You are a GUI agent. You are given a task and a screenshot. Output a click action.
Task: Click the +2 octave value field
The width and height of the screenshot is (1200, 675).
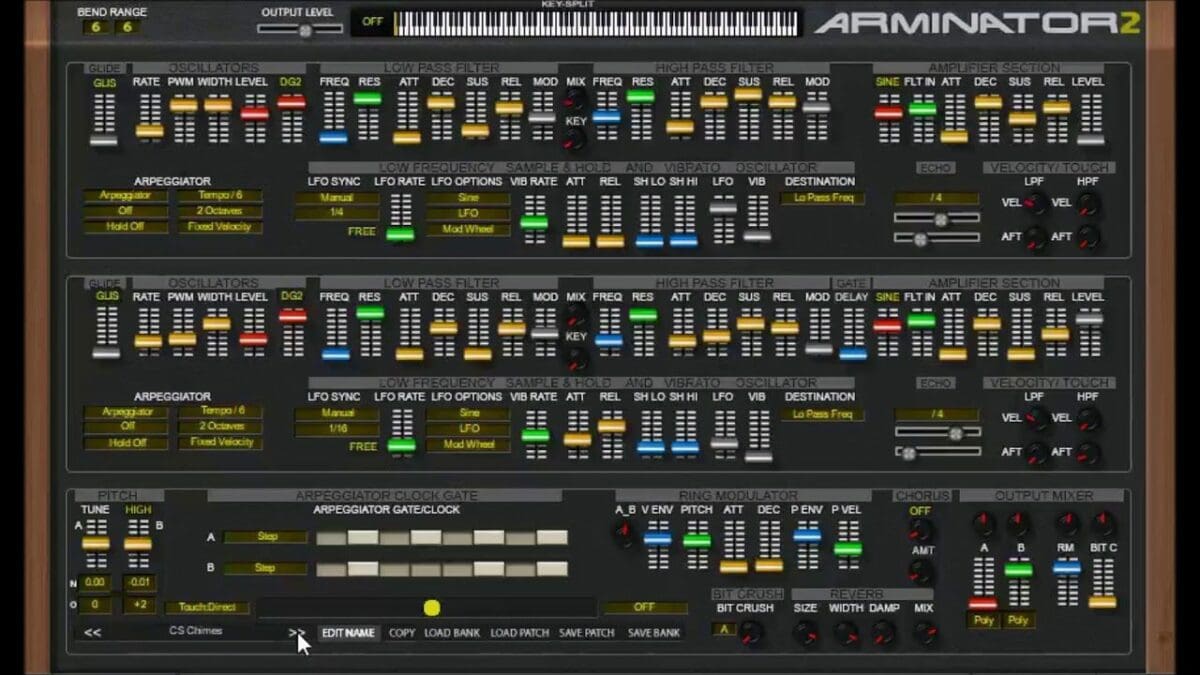click(138, 606)
